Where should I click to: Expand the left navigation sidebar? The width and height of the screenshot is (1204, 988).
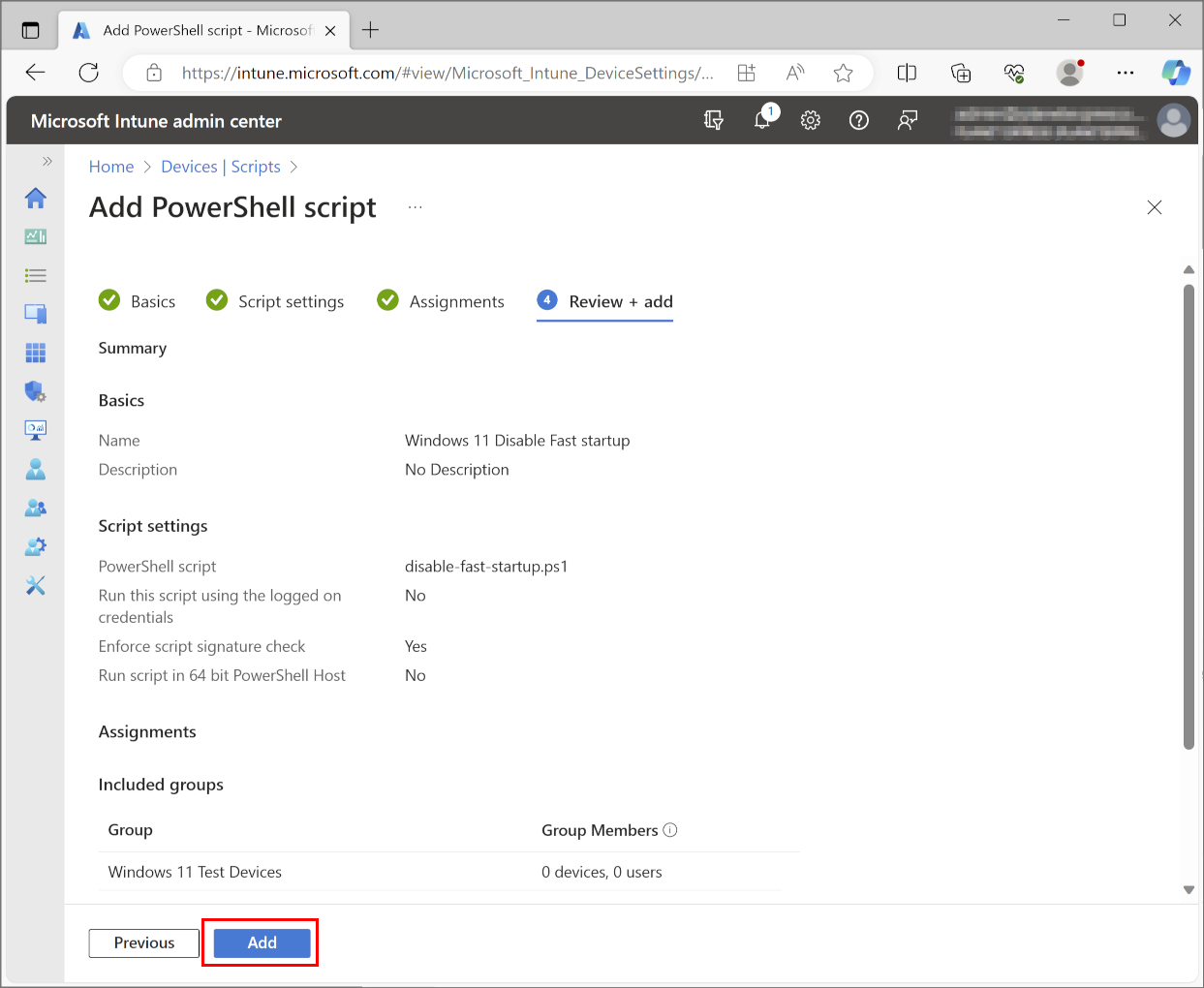tap(46, 161)
